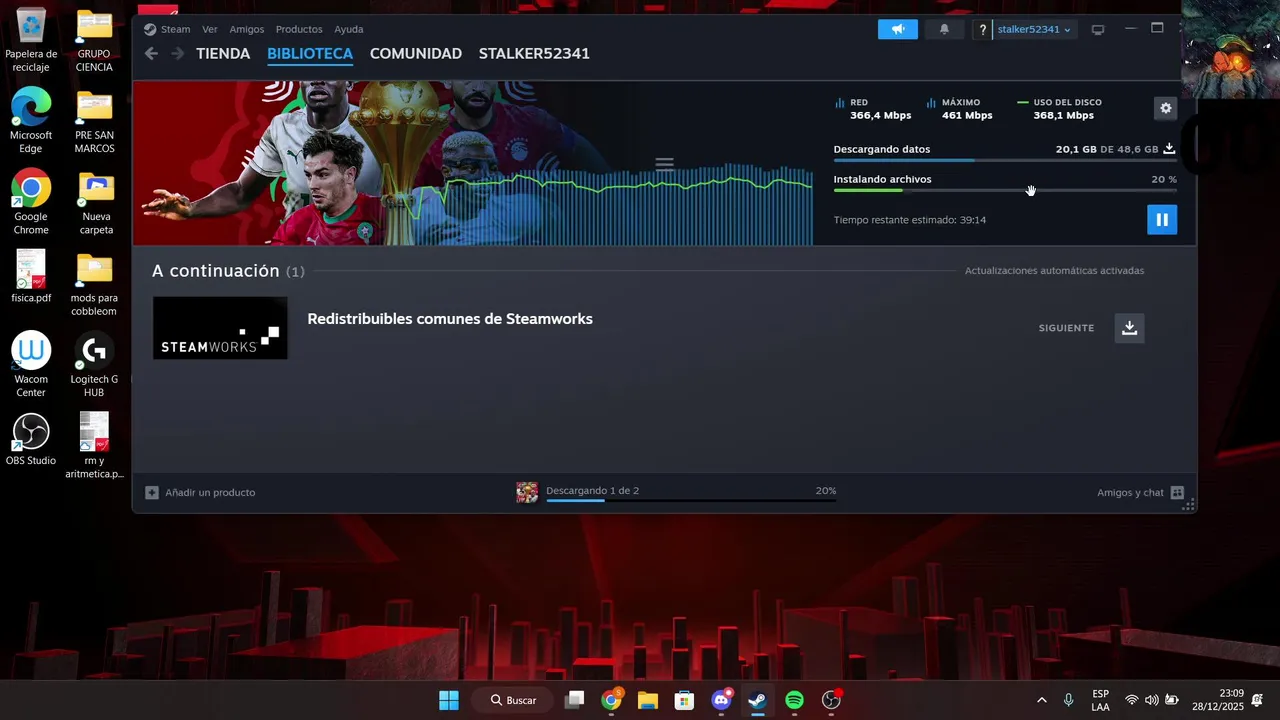Image resolution: width=1280 pixels, height=720 pixels.
Task: Select the GRUPO CIENCIA folder
Action: [94, 40]
